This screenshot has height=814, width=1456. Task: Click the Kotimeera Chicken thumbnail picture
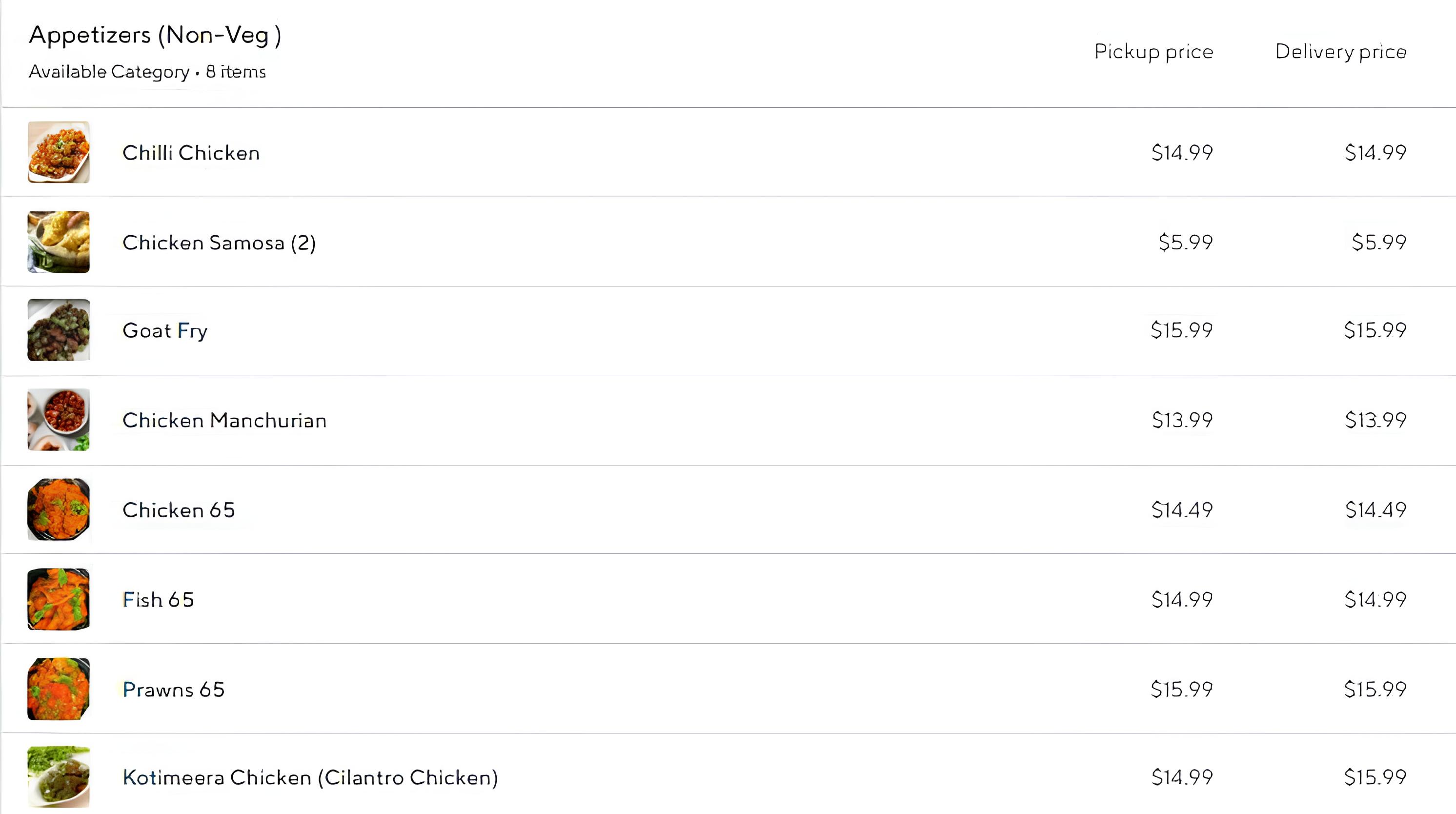click(58, 777)
